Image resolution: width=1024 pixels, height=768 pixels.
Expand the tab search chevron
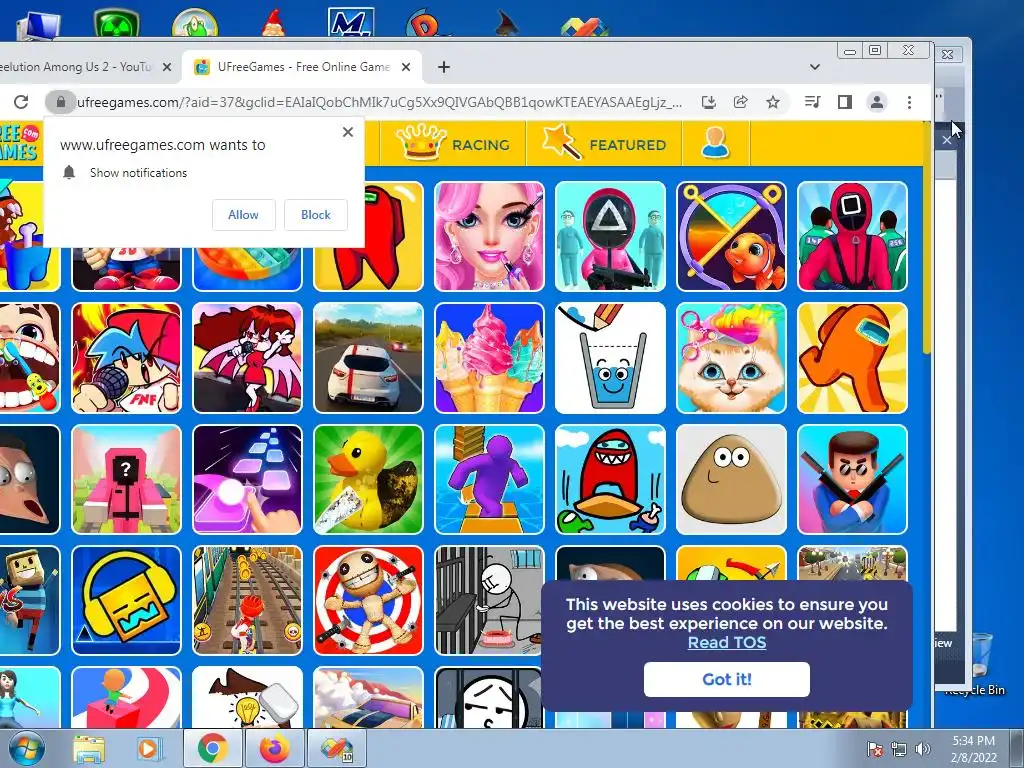(814, 67)
